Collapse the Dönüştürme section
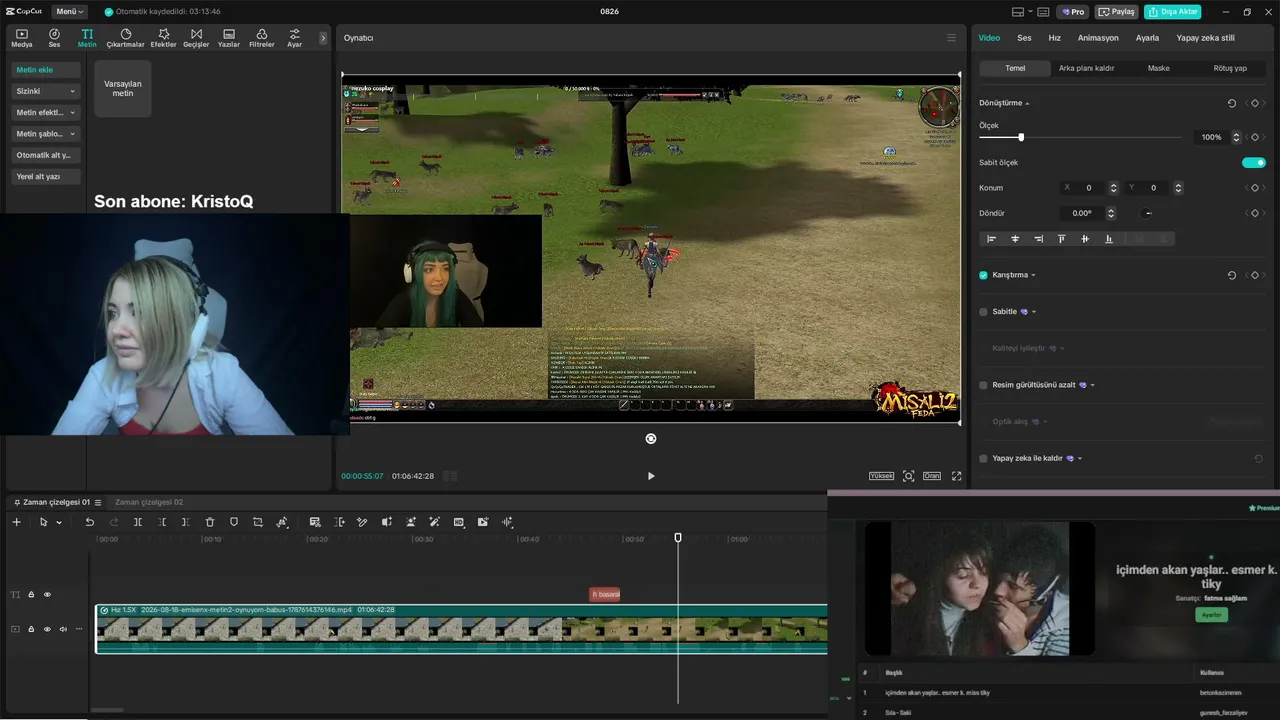 tap(1027, 103)
